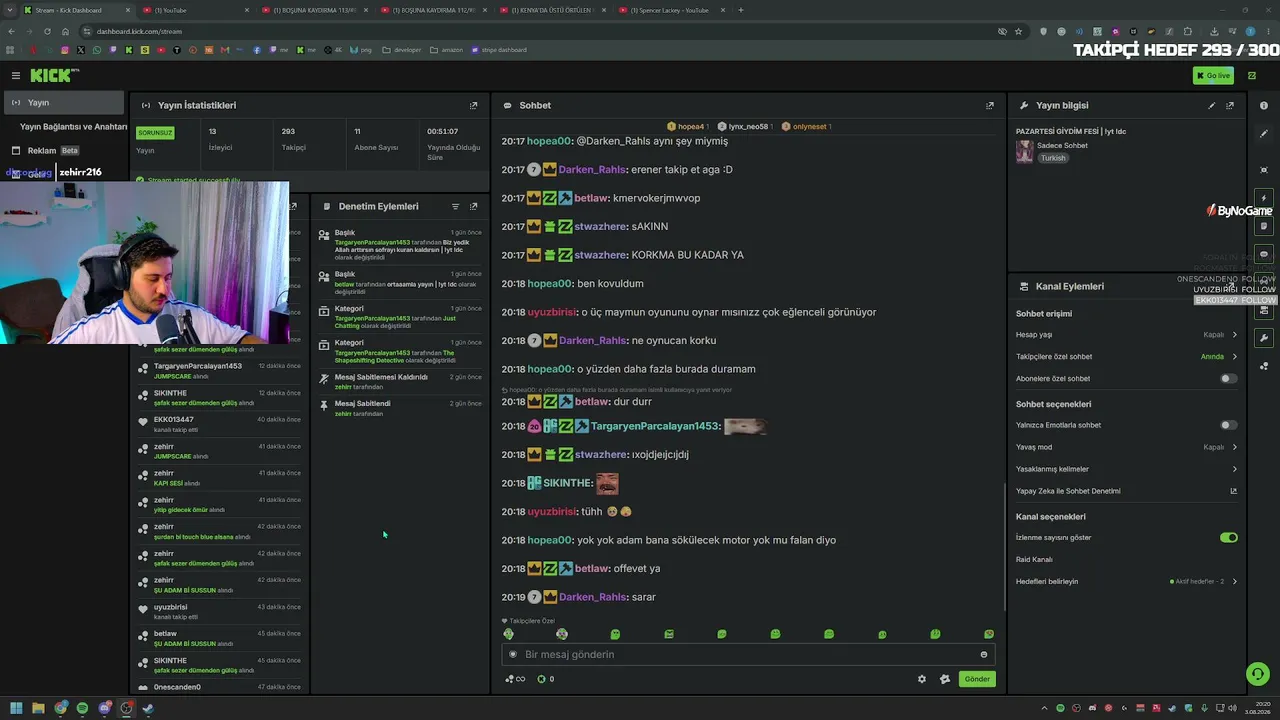Open the new browser tab button

coord(741,10)
